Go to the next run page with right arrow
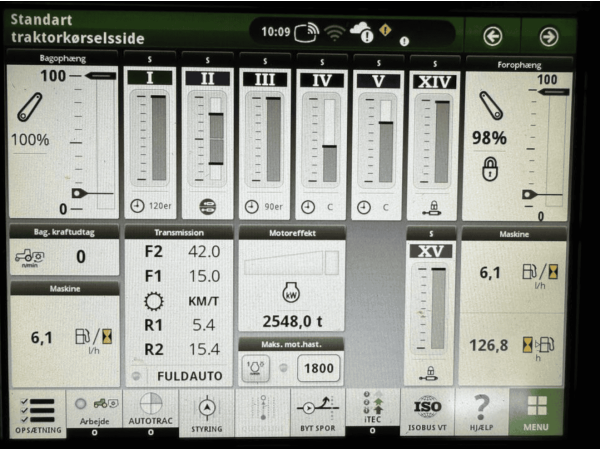The width and height of the screenshot is (600, 450). tap(549, 37)
